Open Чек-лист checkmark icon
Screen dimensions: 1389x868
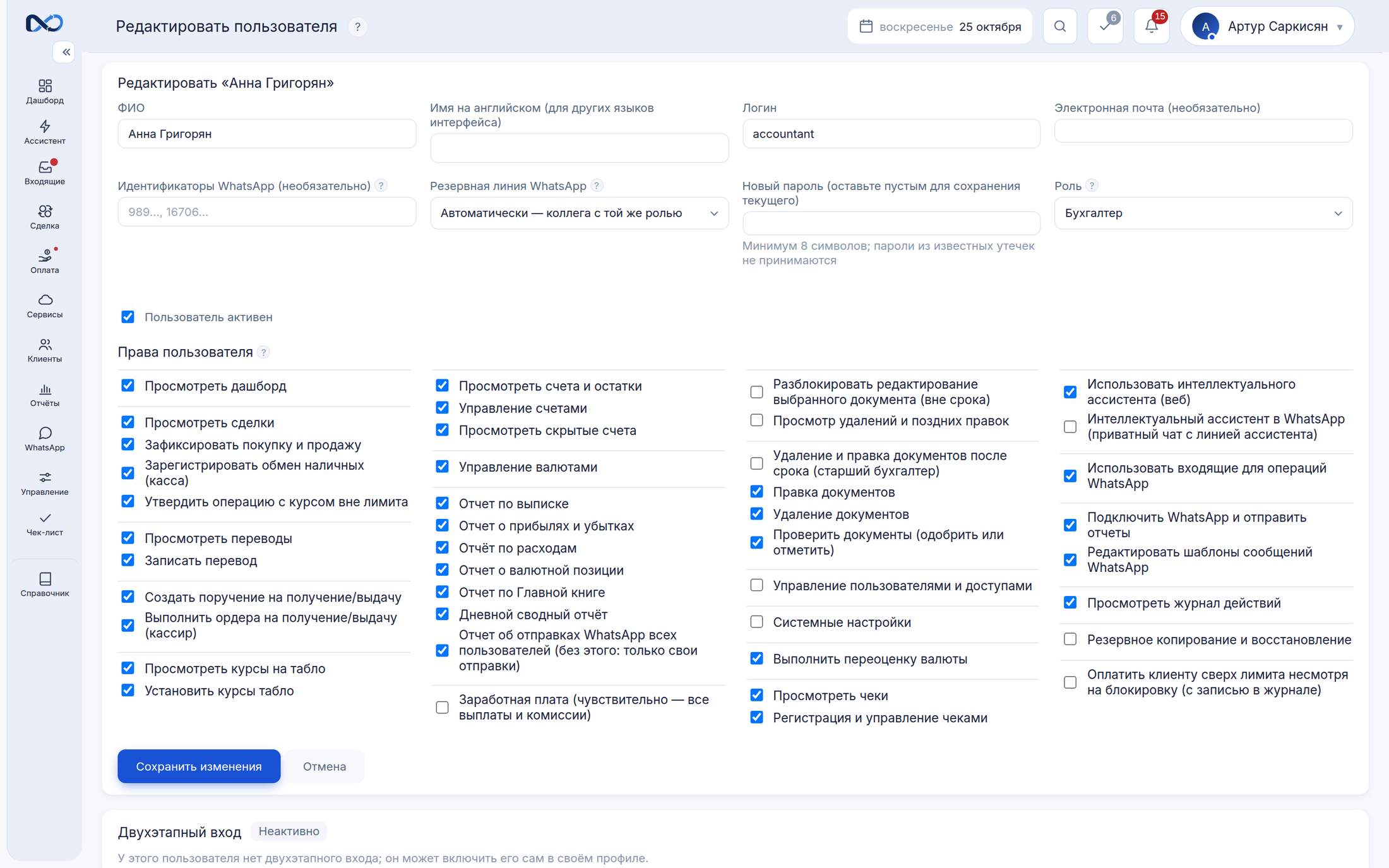(x=45, y=524)
